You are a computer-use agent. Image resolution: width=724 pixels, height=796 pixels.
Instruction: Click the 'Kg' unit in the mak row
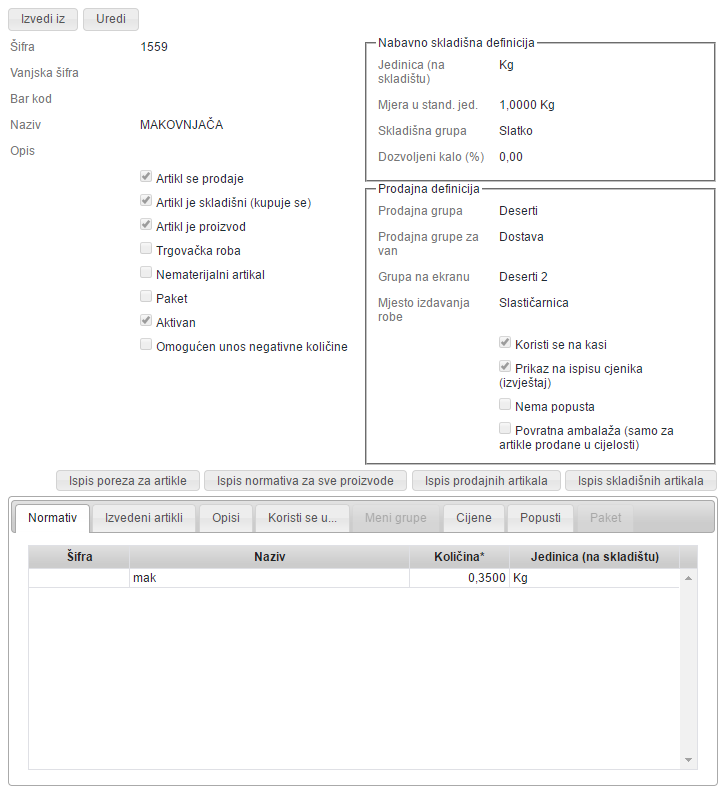click(x=520, y=578)
